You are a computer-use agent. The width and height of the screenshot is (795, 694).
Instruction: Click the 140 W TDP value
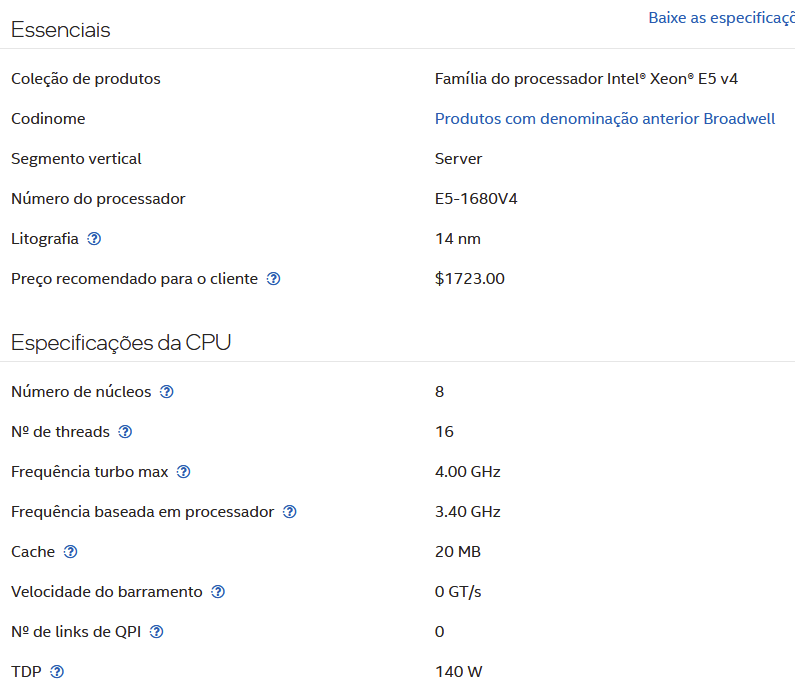click(459, 672)
